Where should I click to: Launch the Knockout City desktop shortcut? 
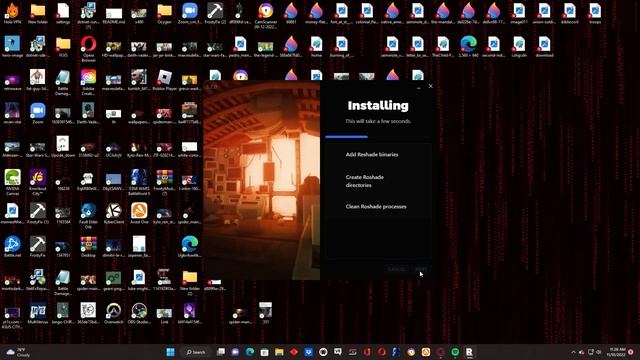click(x=38, y=182)
